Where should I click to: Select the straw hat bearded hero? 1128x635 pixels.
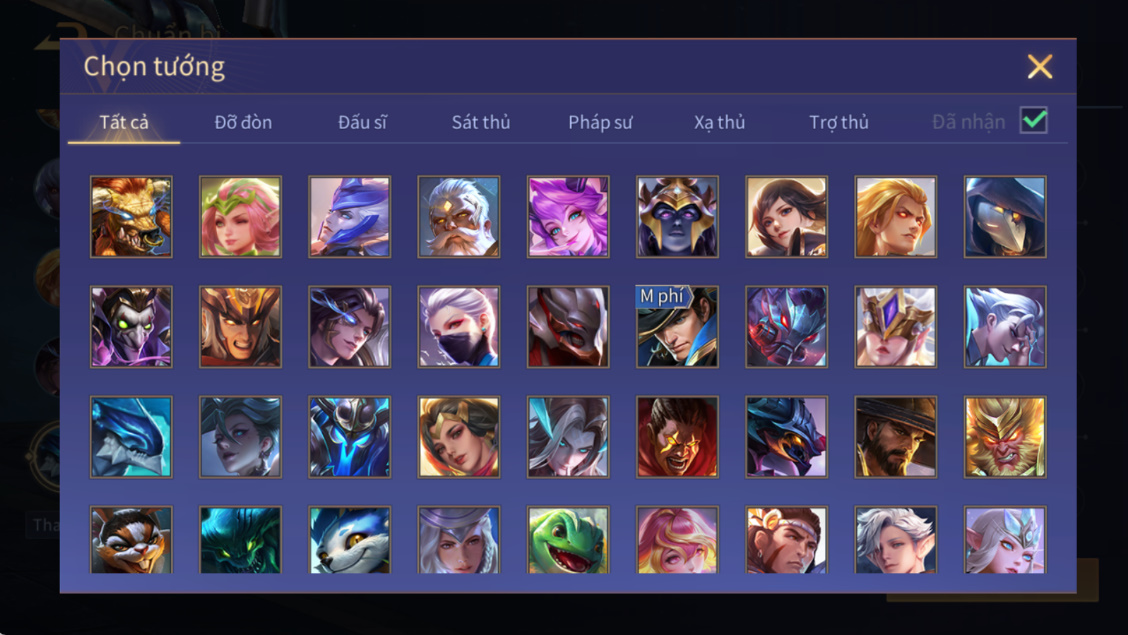click(x=896, y=437)
